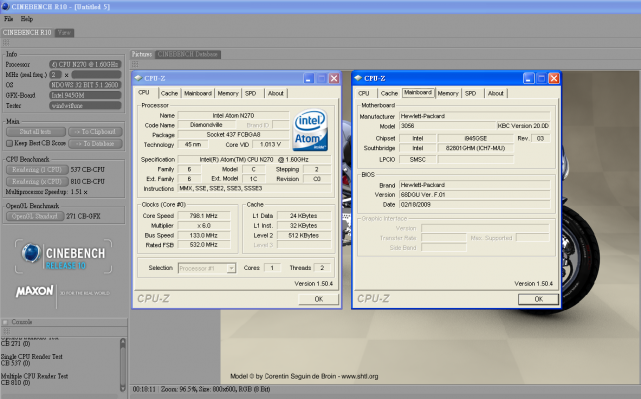
Task: Click left CPU-Z title bar icon
Action: (x=138, y=78)
